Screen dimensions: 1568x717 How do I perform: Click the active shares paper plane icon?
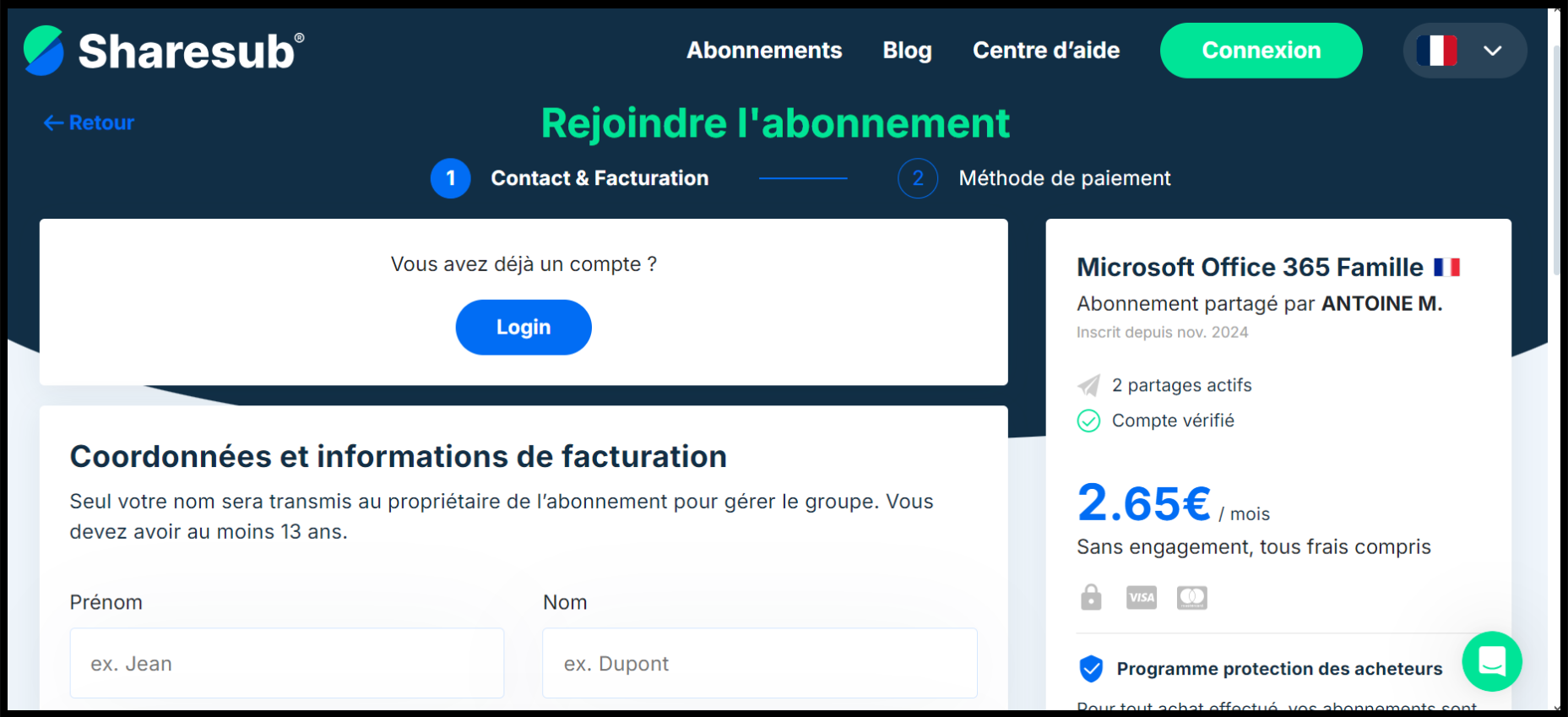pyautogui.click(x=1089, y=386)
